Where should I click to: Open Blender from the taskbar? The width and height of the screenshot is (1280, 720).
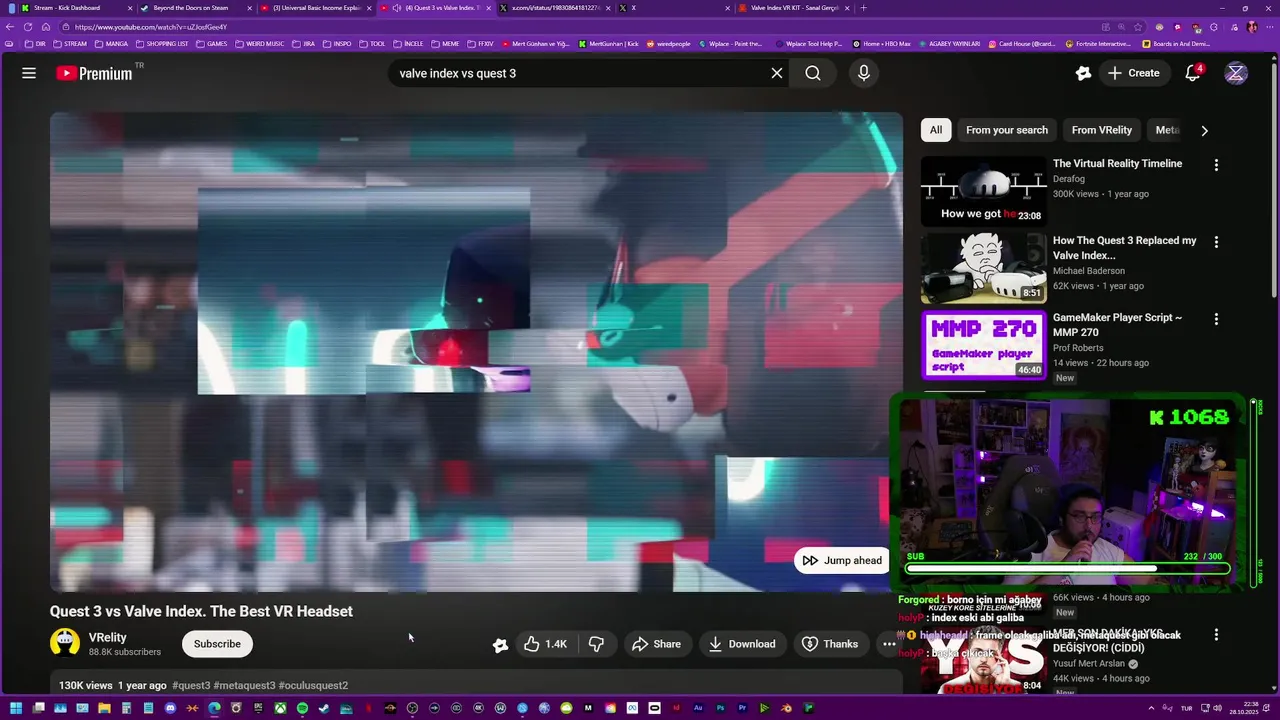[x=786, y=708]
